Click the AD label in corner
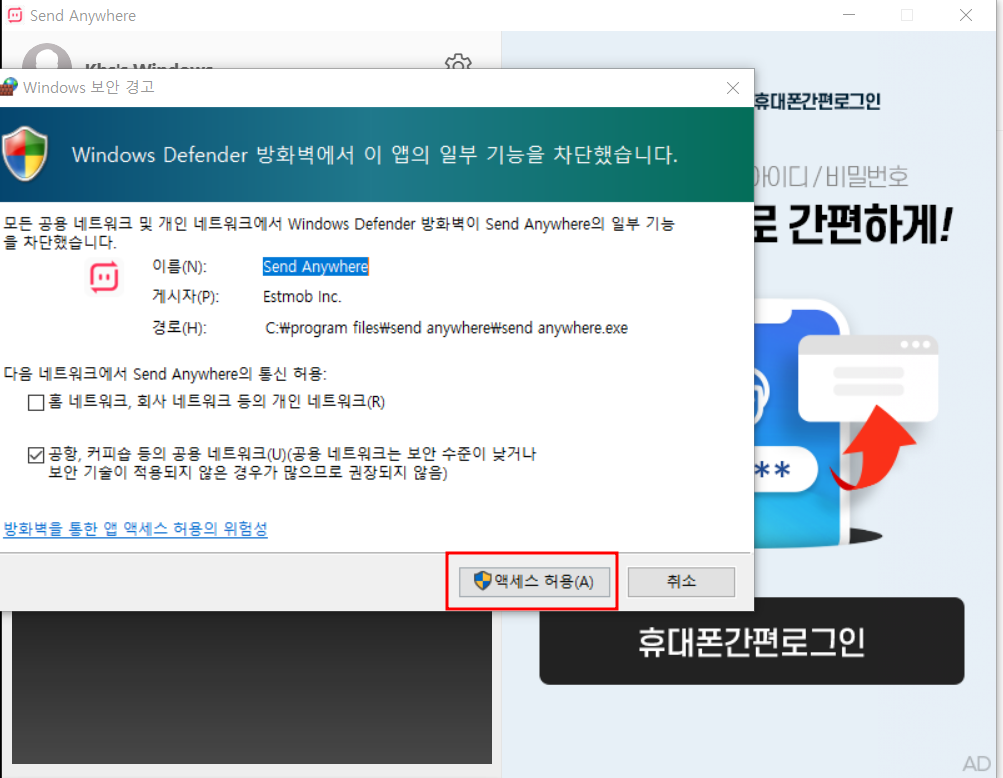 [x=977, y=763]
